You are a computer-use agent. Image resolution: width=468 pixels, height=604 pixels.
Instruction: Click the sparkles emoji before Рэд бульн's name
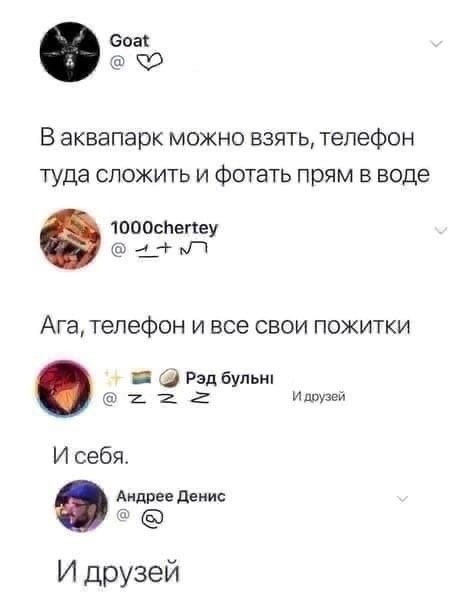114,378
